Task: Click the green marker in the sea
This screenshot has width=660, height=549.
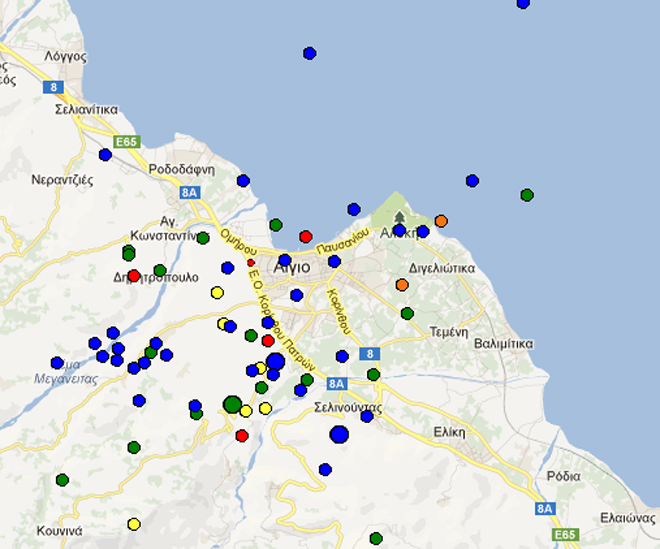Action: (527, 195)
